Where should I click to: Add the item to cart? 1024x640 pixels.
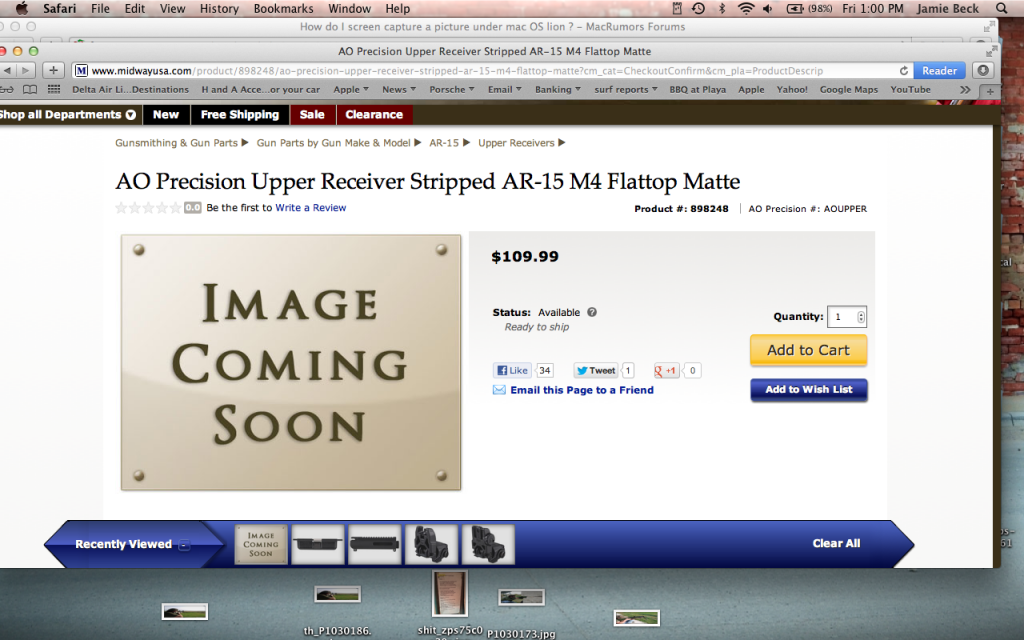point(808,350)
